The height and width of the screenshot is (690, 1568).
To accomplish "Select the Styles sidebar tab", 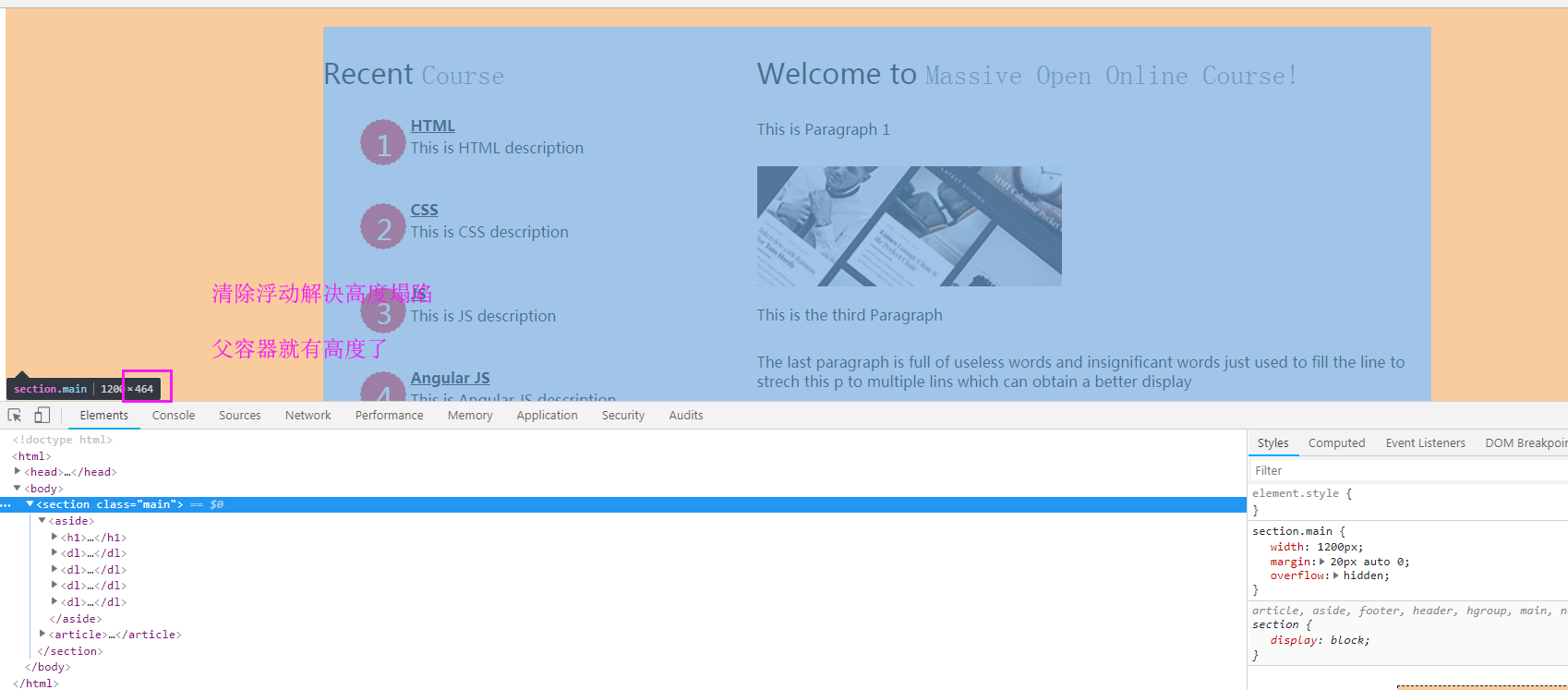I will (x=1272, y=443).
